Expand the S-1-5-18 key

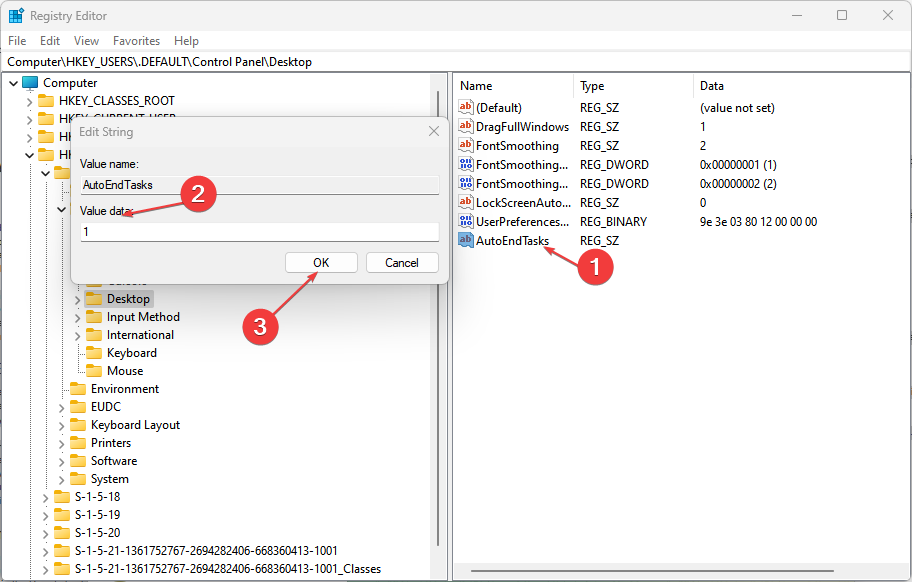[45, 498]
